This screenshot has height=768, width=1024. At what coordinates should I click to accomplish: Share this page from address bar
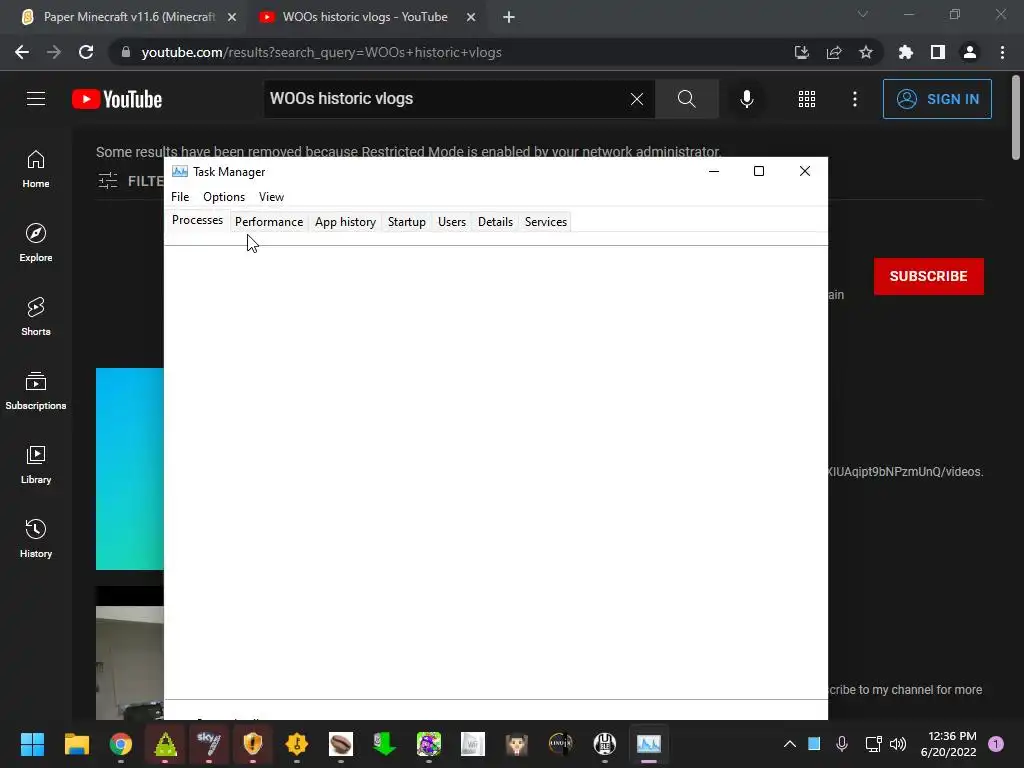[x=834, y=52]
